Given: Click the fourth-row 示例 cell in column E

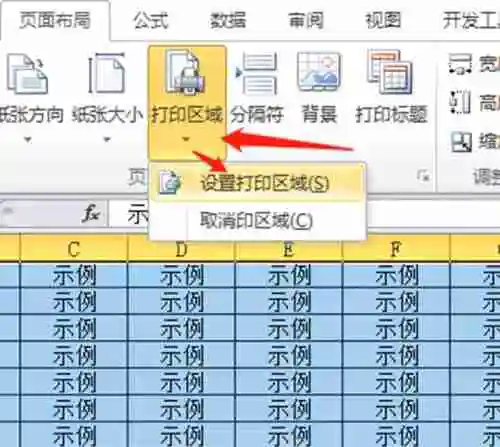Looking at the screenshot, I should coord(289,355).
